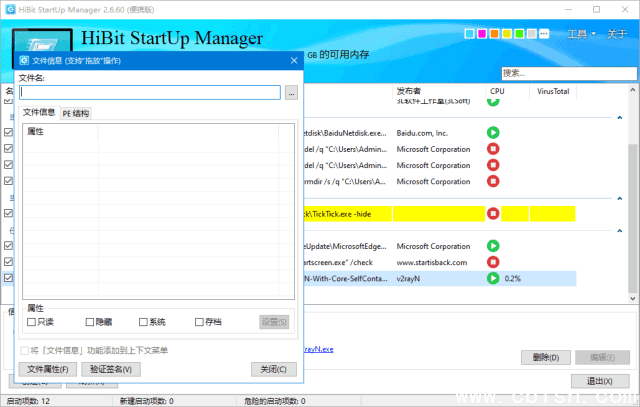Pick the magenta color swatch

coord(482,34)
